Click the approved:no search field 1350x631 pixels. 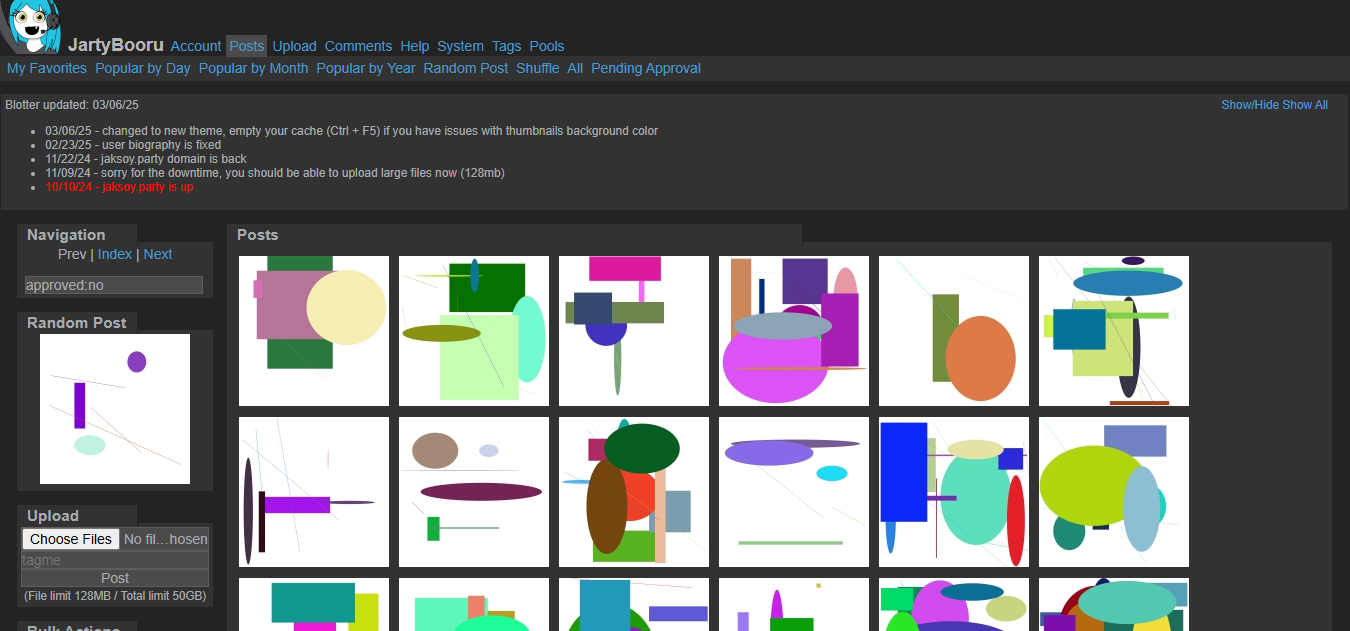(x=114, y=285)
